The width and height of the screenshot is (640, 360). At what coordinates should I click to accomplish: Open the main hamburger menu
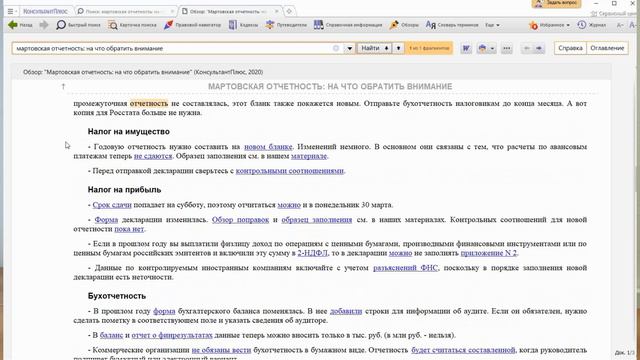[x=11, y=11]
